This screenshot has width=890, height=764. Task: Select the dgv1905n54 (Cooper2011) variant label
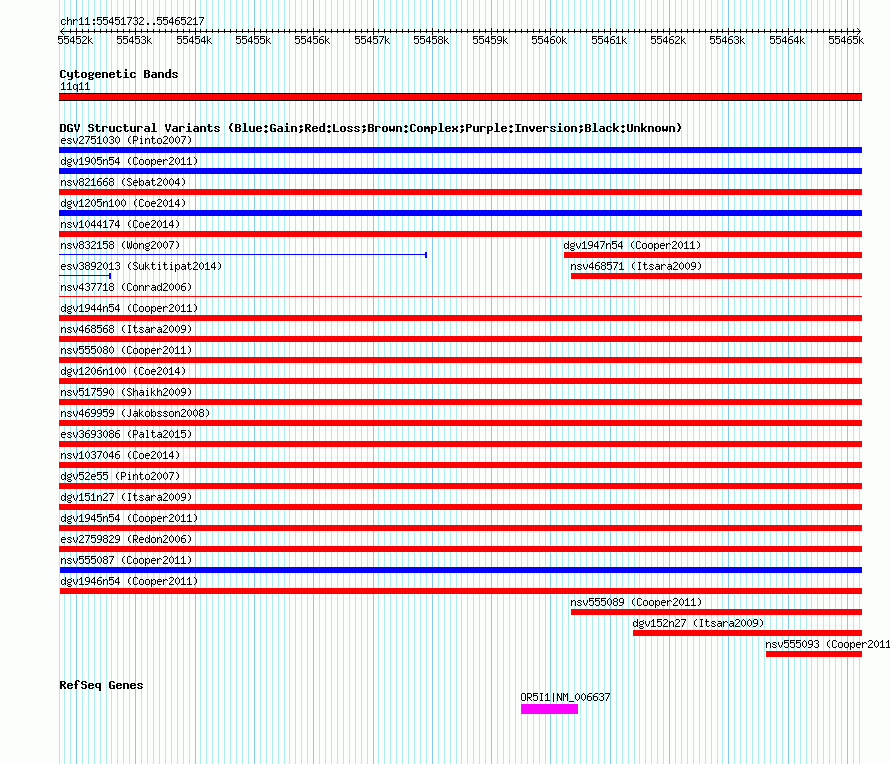click(129, 161)
